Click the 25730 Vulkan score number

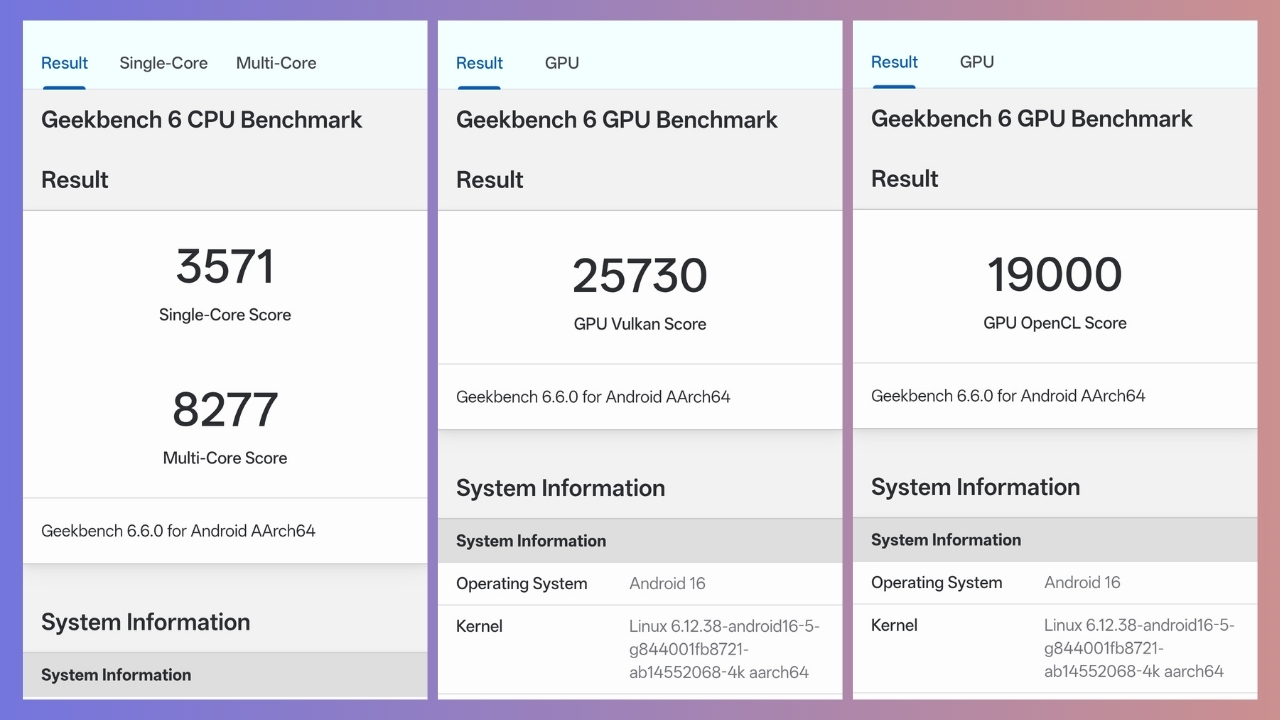click(640, 277)
